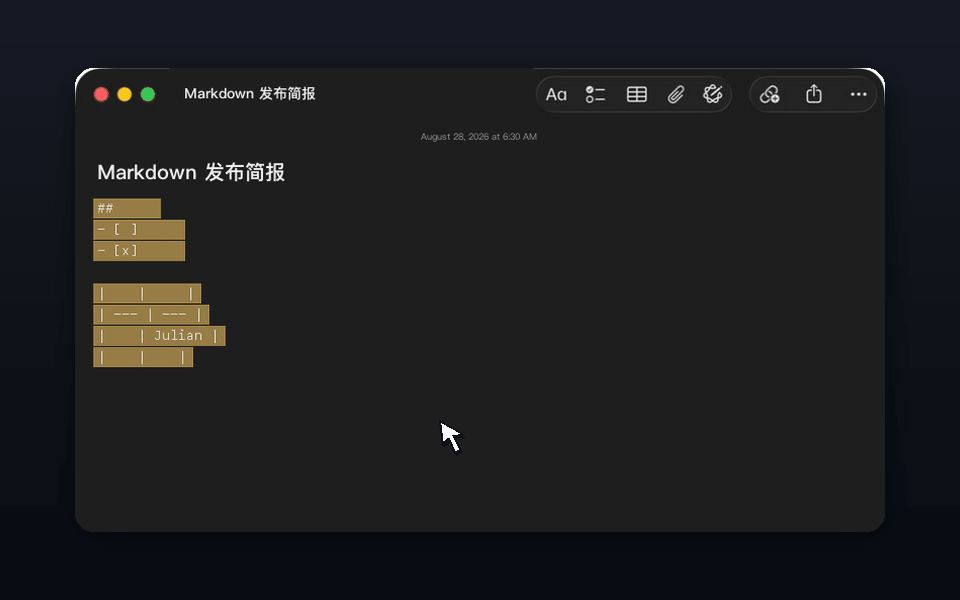Click the table separator --- line
The width and height of the screenshot is (960, 600).
pos(151,315)
